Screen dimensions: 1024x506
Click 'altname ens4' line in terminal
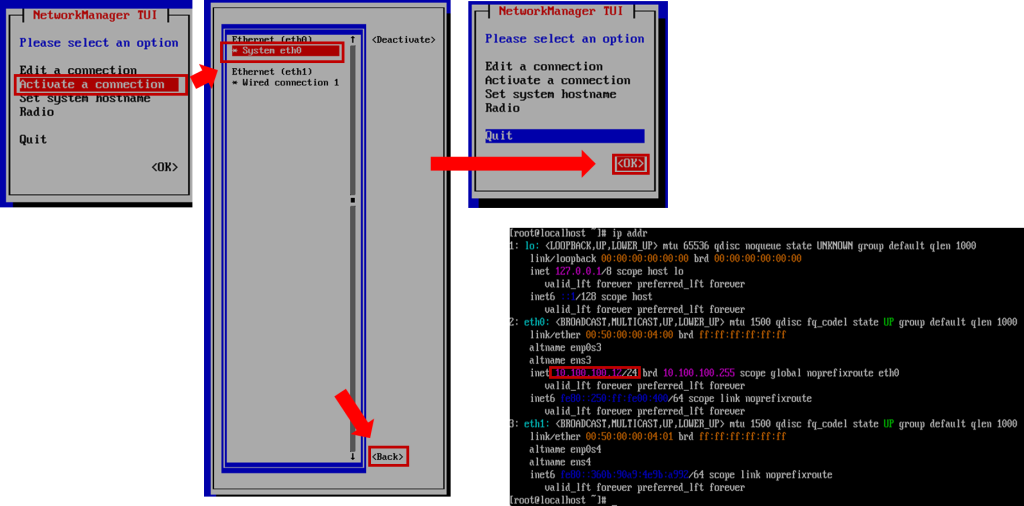pos(560,461)
